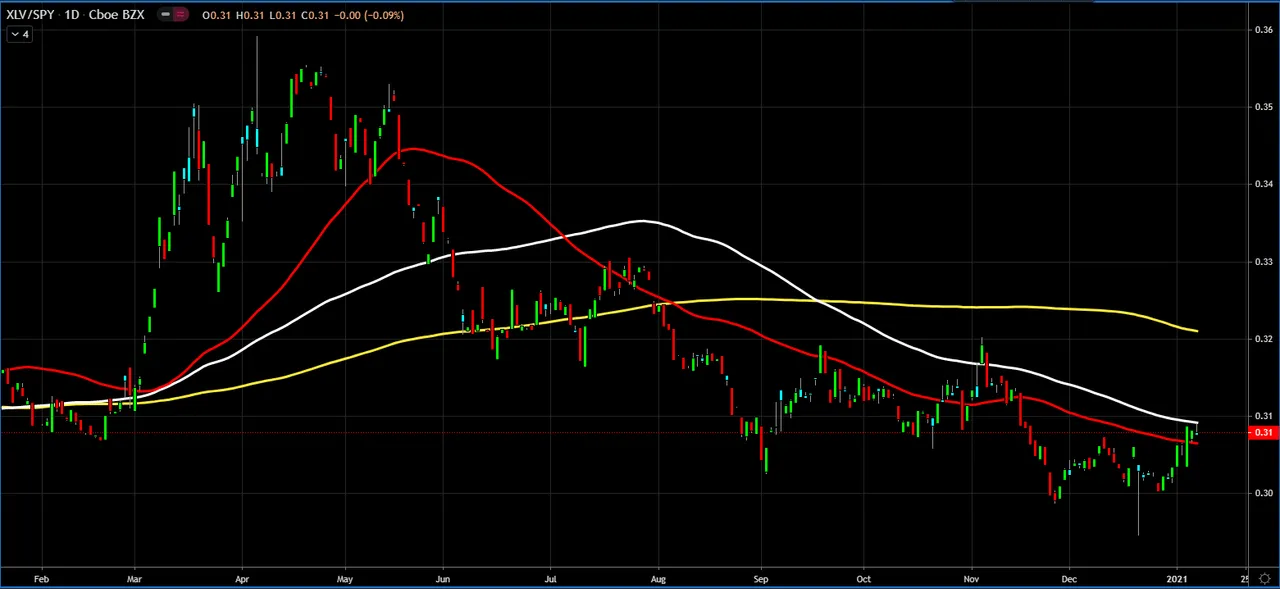
Task: Click the Feb label on the time axis
Action: click(41, 578)
